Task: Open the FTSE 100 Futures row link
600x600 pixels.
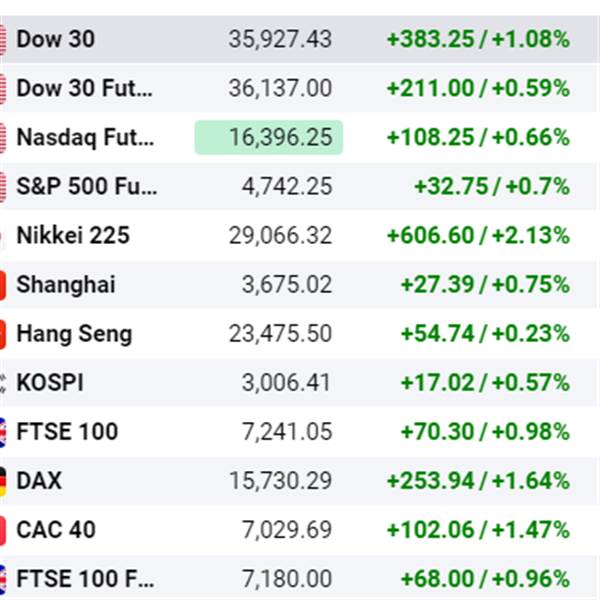Action: pos(86,579)
